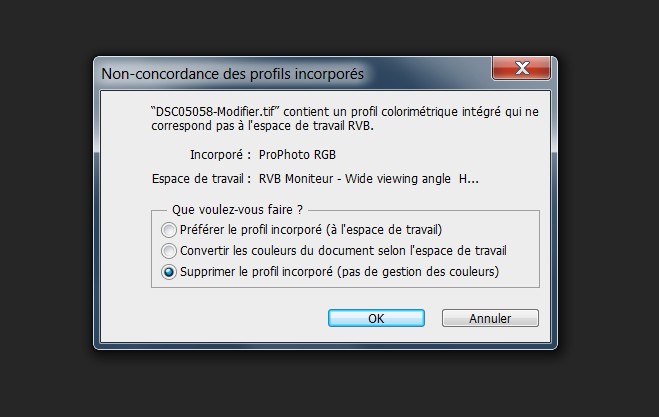Click the dialog title 'Non-concordance des profils incorporés'
This screenshot has width=659, height=417.
point(232,74)
